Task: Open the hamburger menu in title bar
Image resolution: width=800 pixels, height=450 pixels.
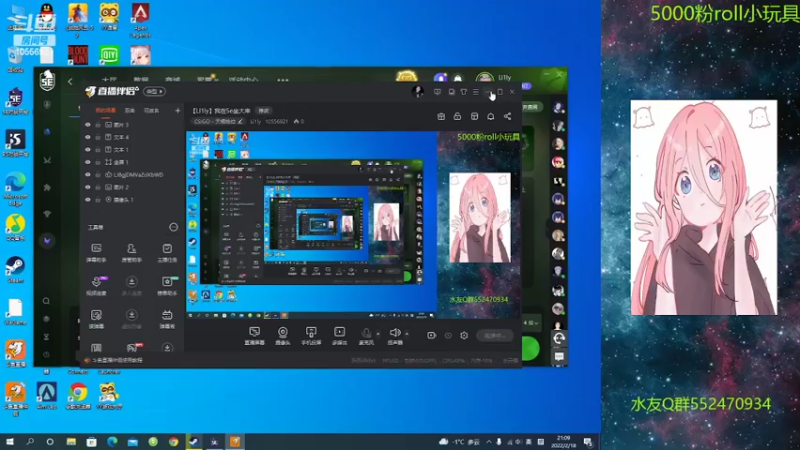Action: [x=476, y=92]
